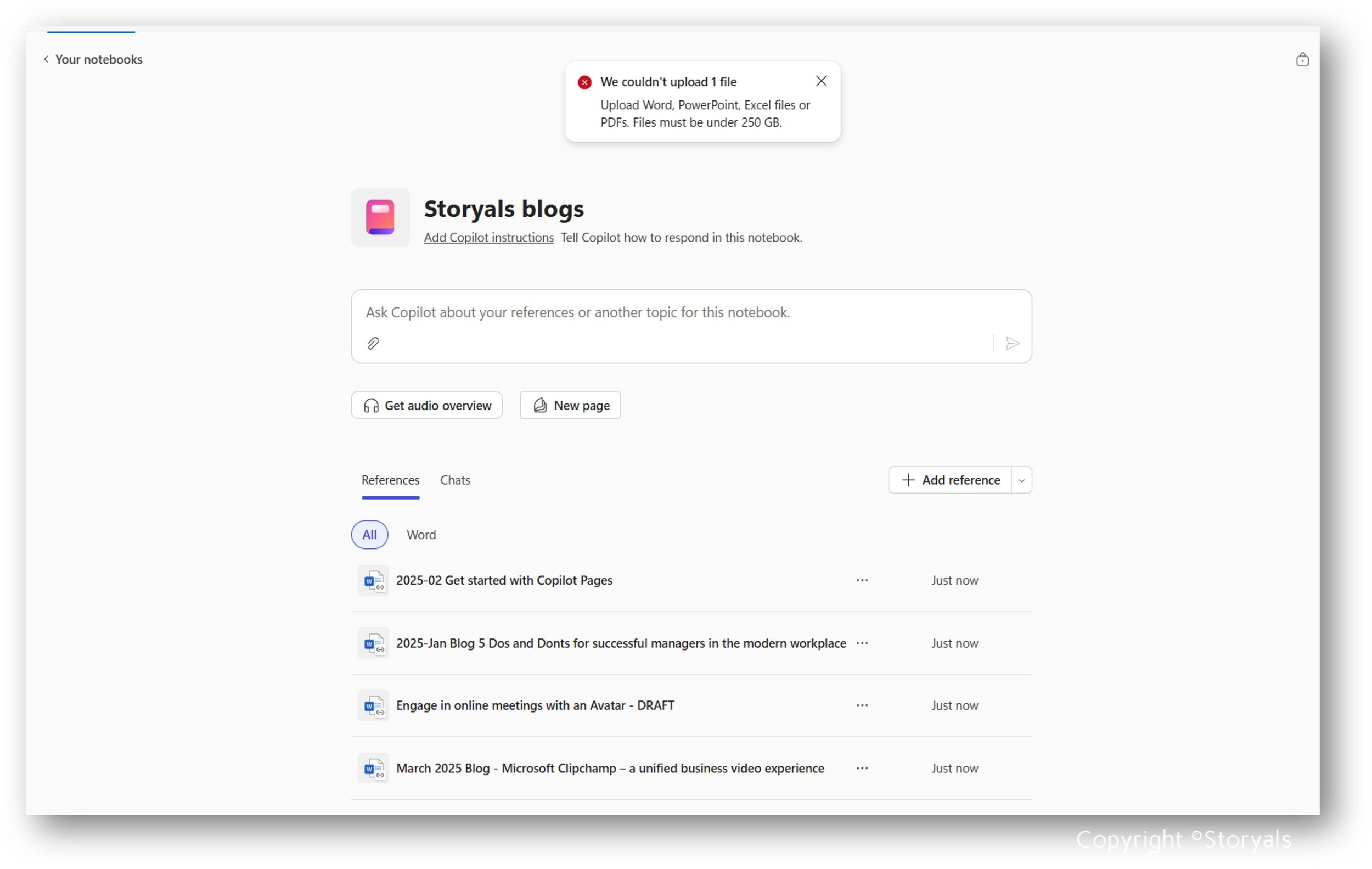
Task: Click the plus icon on Add reference
Action: coord(908,480)
